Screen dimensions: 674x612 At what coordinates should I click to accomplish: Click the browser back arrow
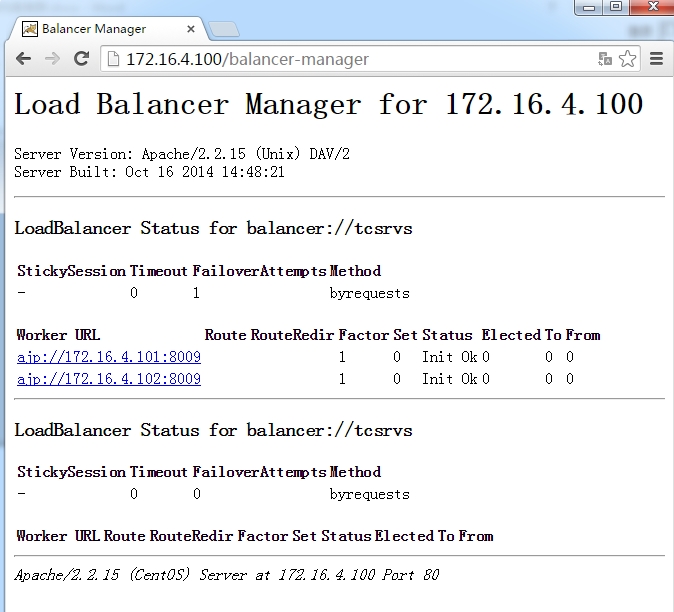[22, 59]
